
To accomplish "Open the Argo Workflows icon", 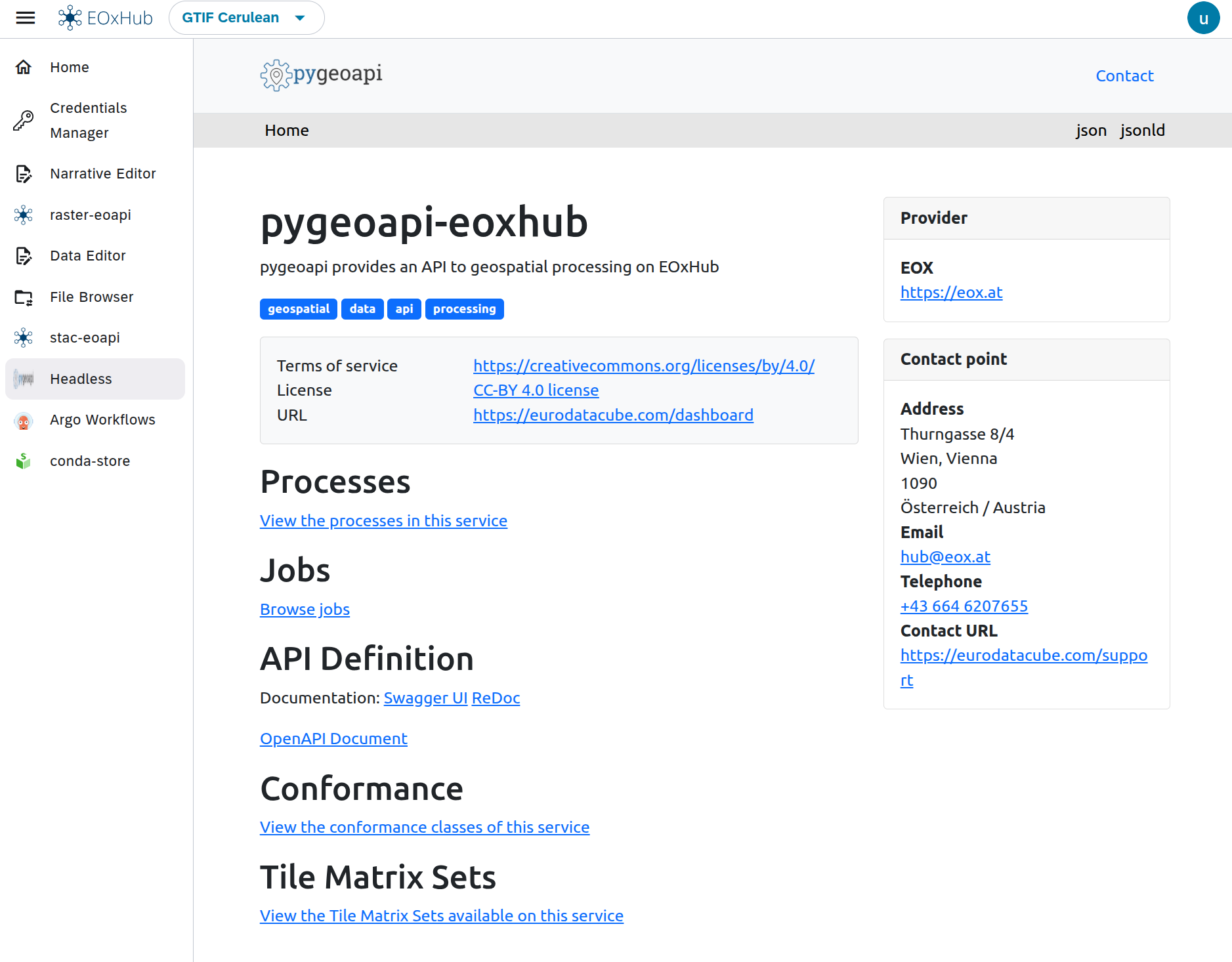I will point(24,421).
